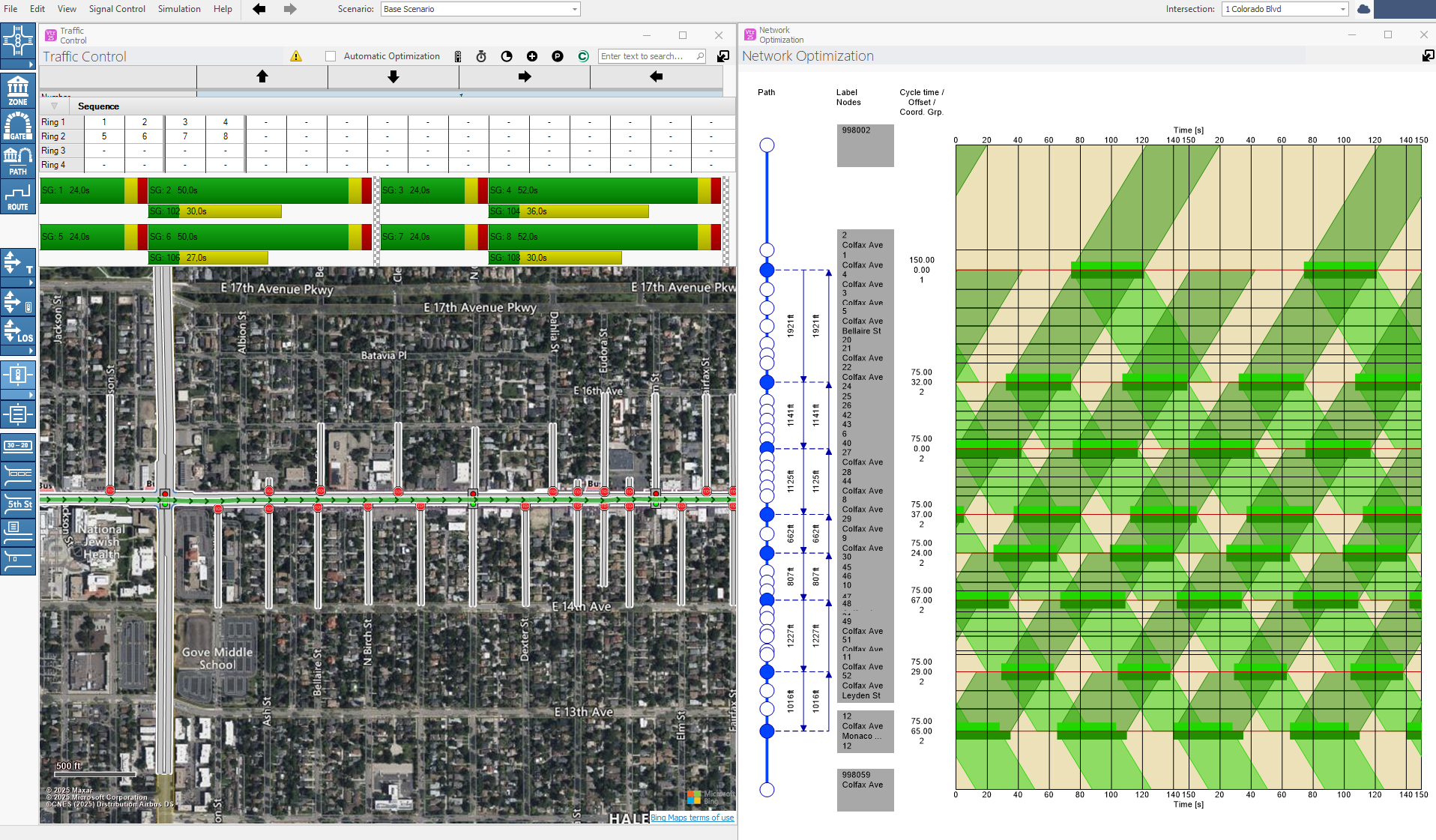Open Bing Maps terms of use link
This screenshot has height=840, width=1436.
tap(692, 818)
